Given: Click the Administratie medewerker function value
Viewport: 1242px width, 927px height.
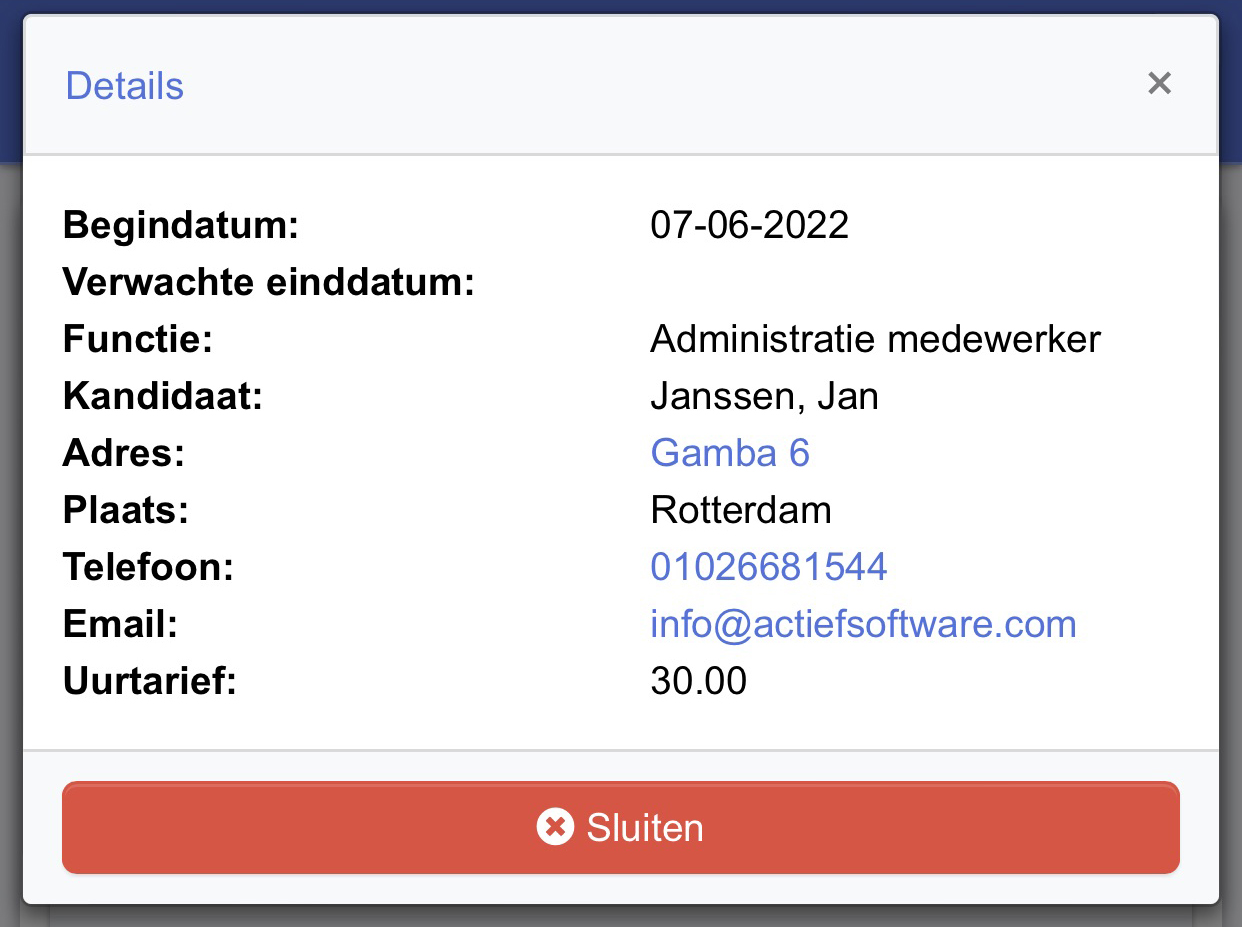Looking at the screenshot, I should click(875, 339).
